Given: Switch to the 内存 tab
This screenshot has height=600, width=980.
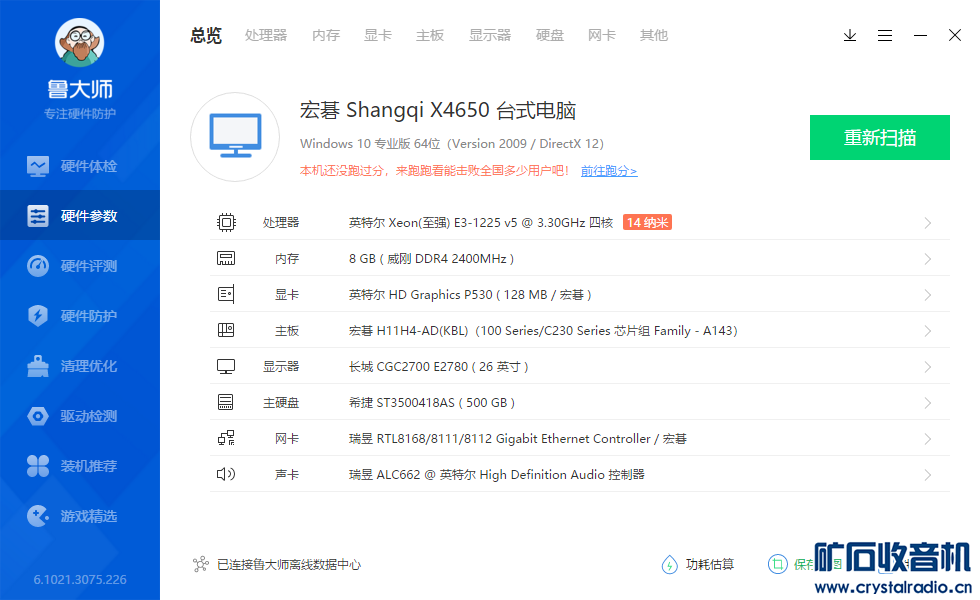Looking at the screenshot, I should [x=326, y=36].
